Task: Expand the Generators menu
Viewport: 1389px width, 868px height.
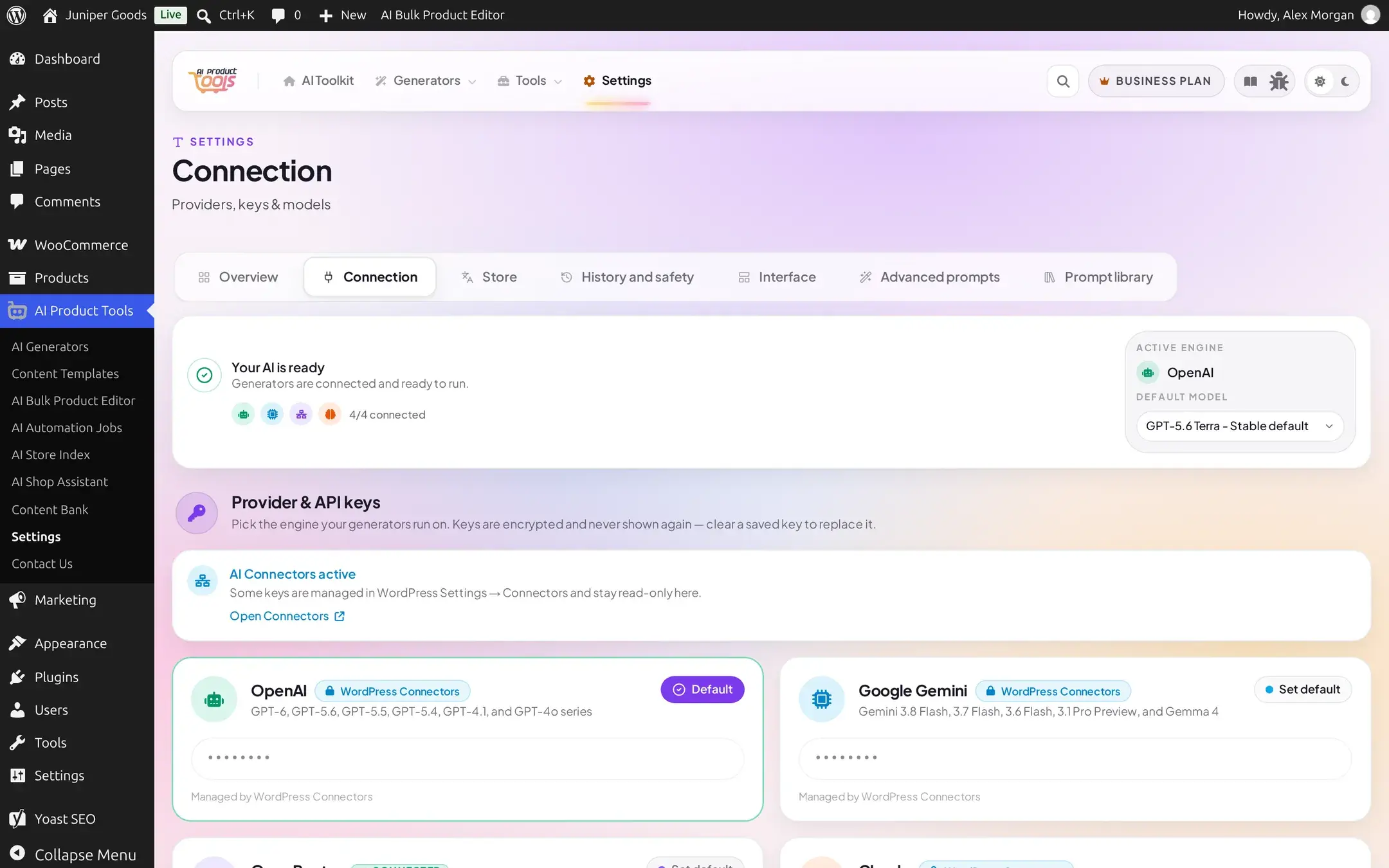Action: point(425,80)
